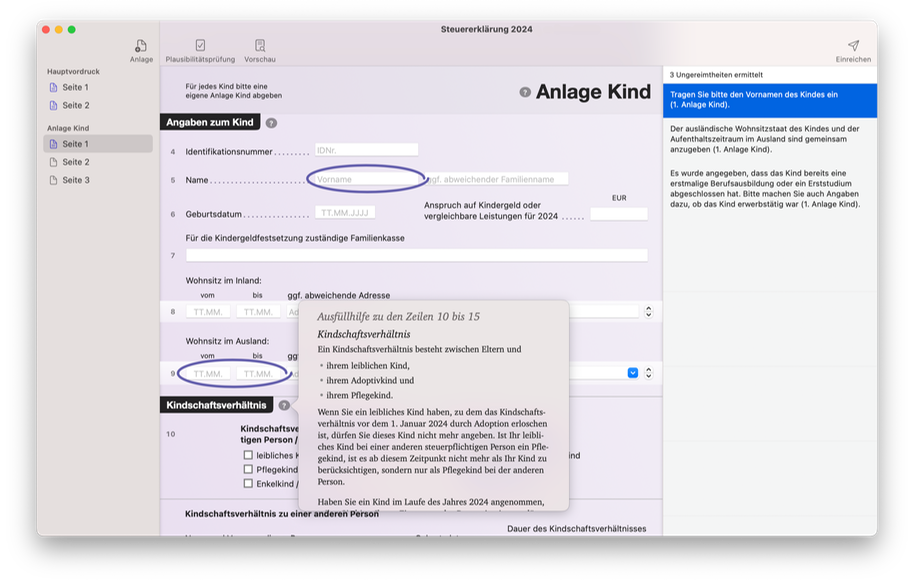Click help icon next to Kindschaftsverhältnis heading
Viewport: 915px width, 580px height.
pyautogui.click(x=284, y=406)
